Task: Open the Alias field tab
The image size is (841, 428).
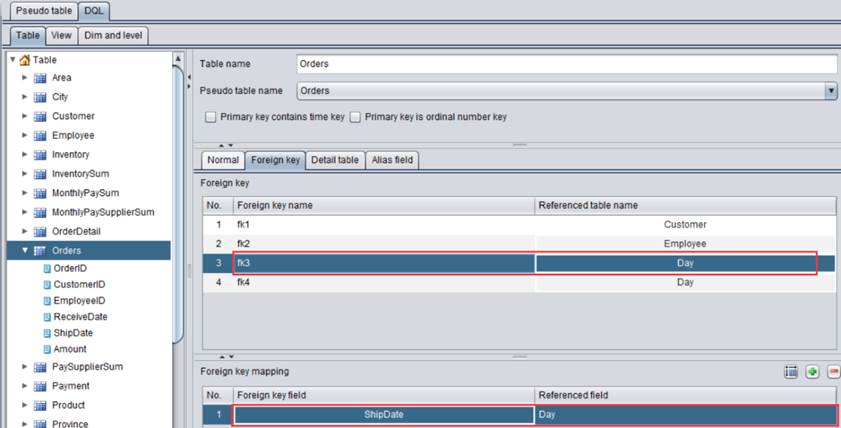Action: [x=392, y=160]
